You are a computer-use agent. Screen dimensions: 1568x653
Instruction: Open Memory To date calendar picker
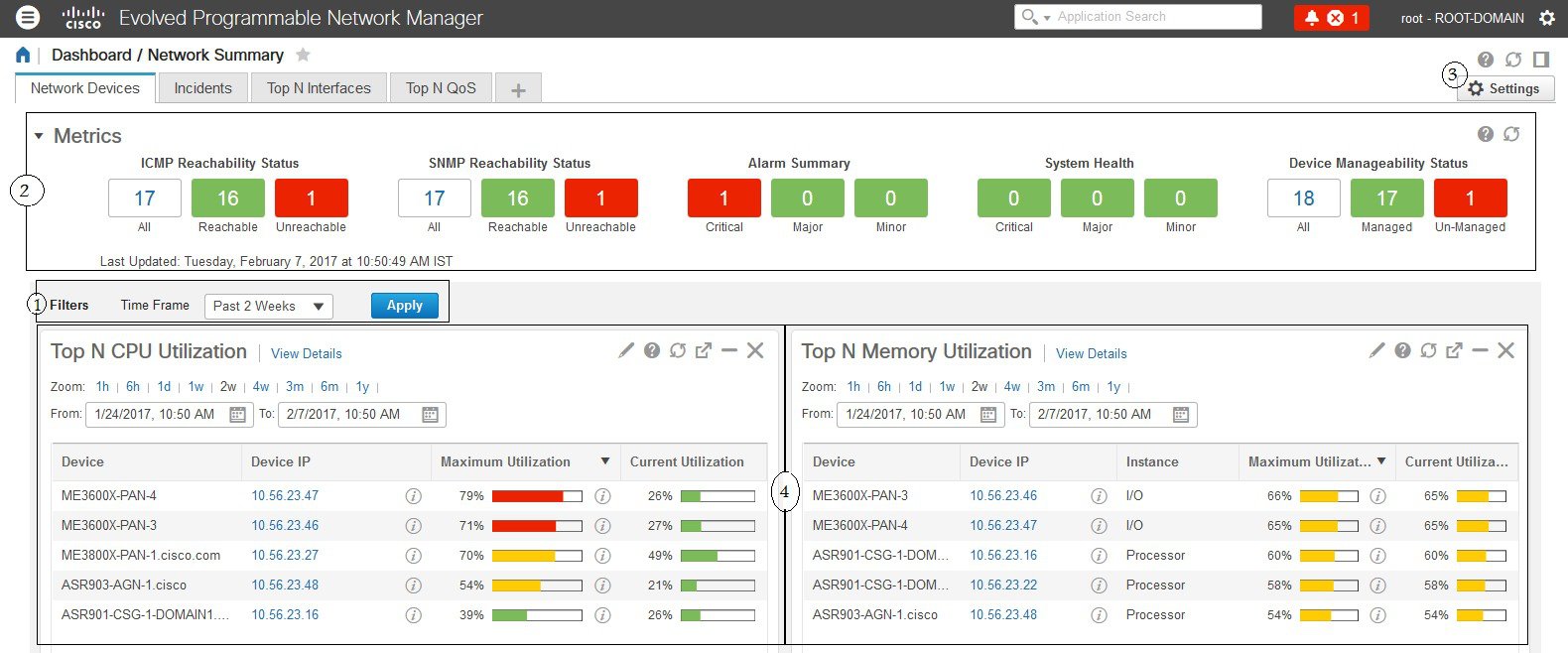[x=1181, y=415]
